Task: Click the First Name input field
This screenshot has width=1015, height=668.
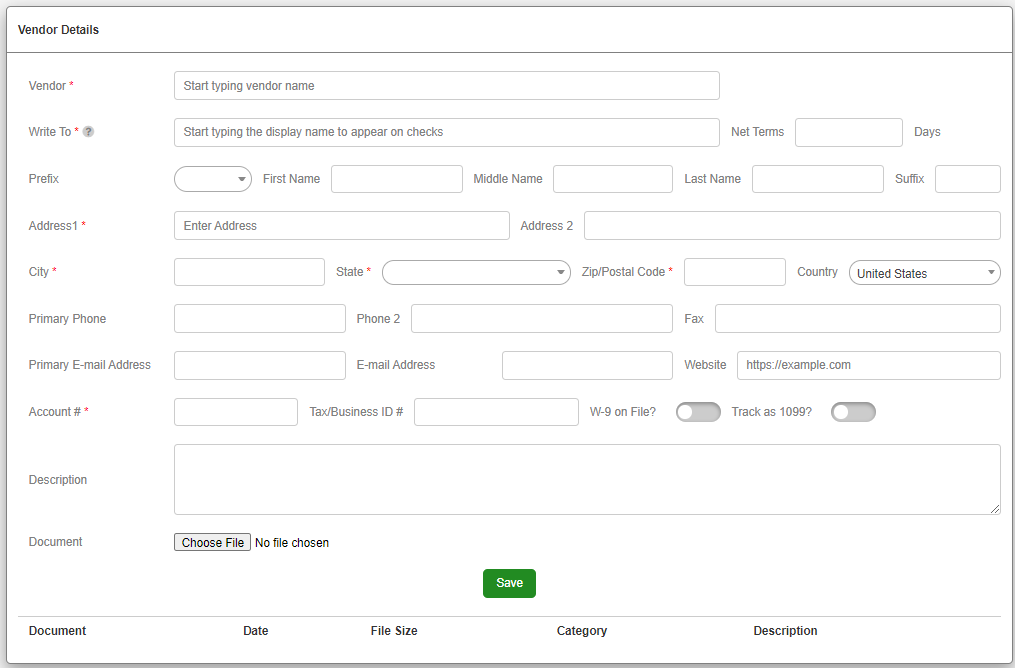Action: (x=397, y=179)
